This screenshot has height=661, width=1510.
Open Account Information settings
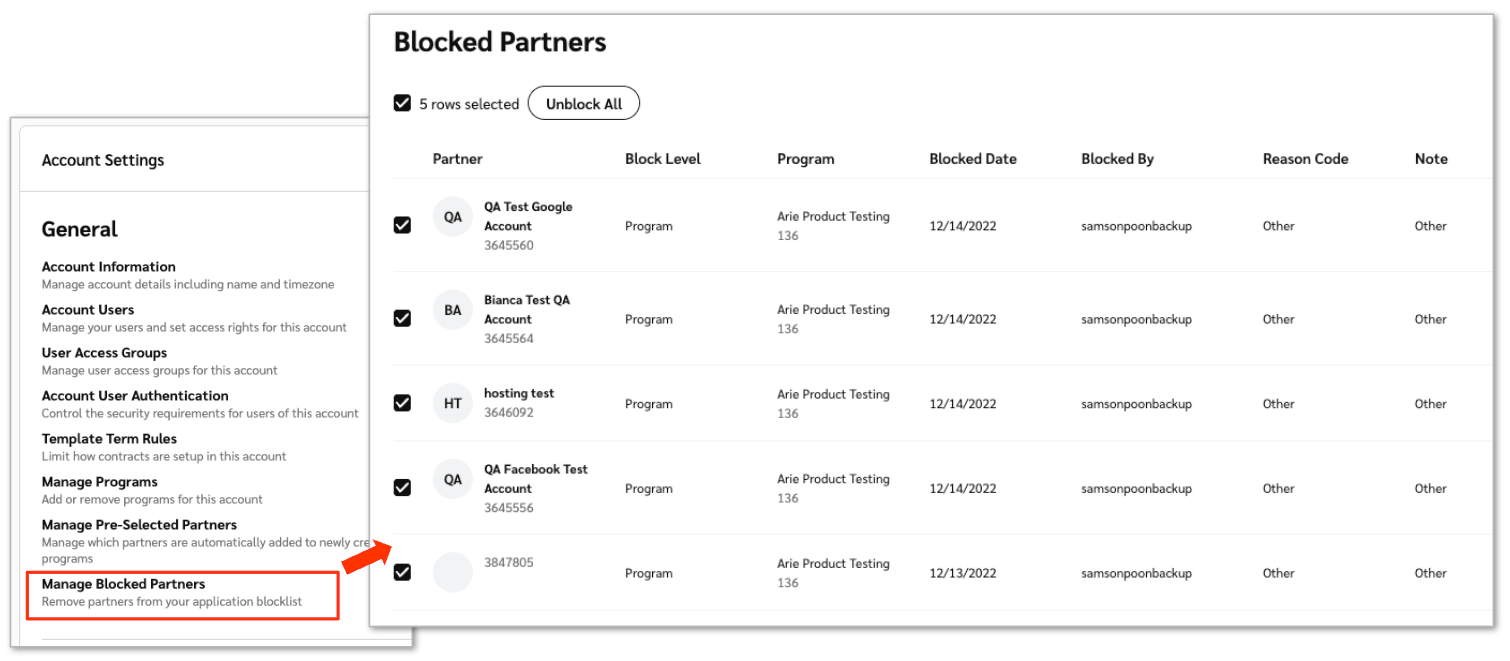(108, 267)
